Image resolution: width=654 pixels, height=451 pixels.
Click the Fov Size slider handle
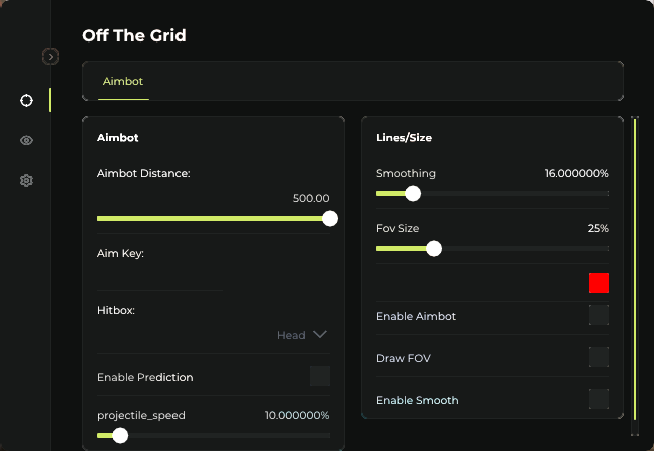[x=434, y=249]
